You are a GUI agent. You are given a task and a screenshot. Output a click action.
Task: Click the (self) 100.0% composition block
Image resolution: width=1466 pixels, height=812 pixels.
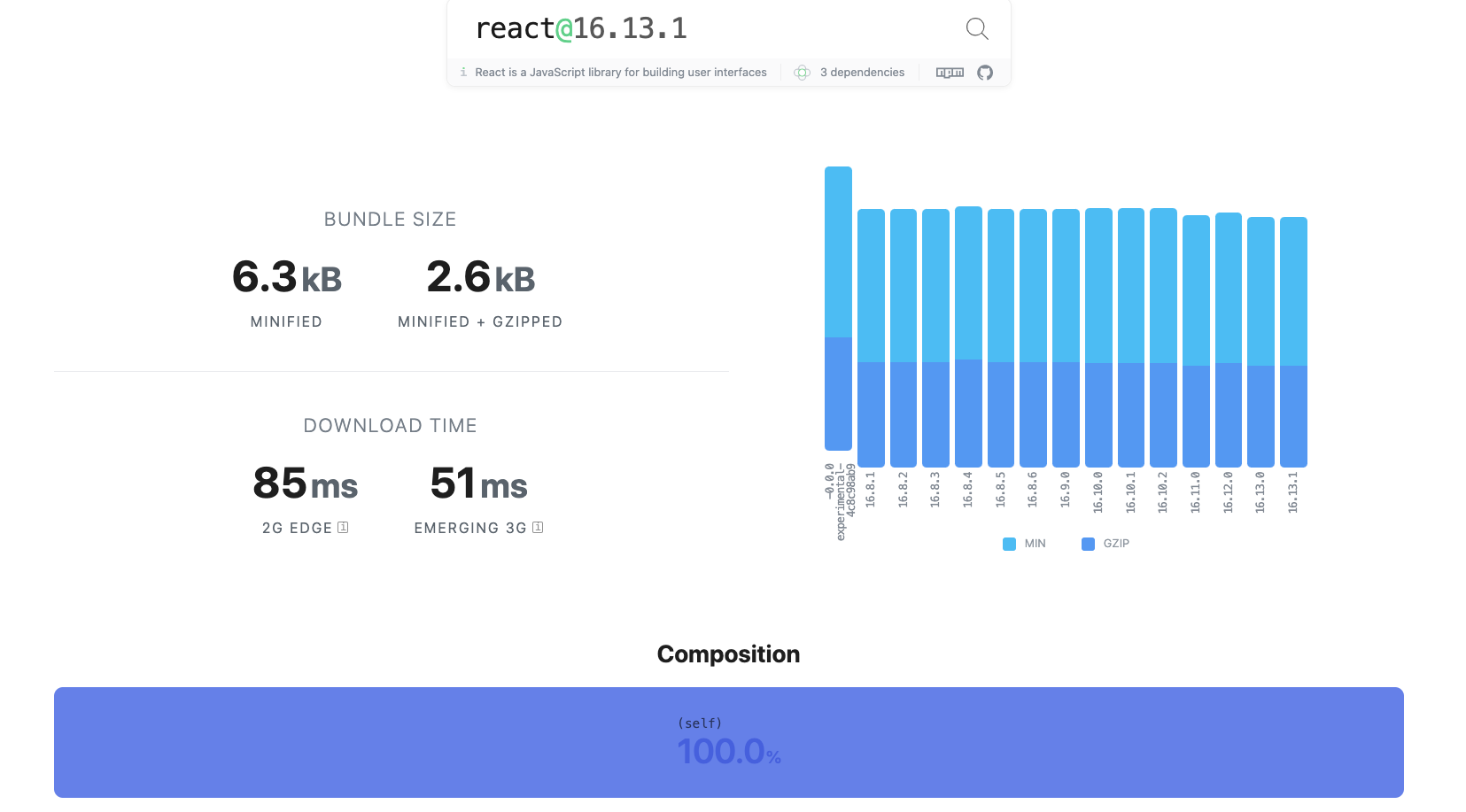click(x=728, y=742)
